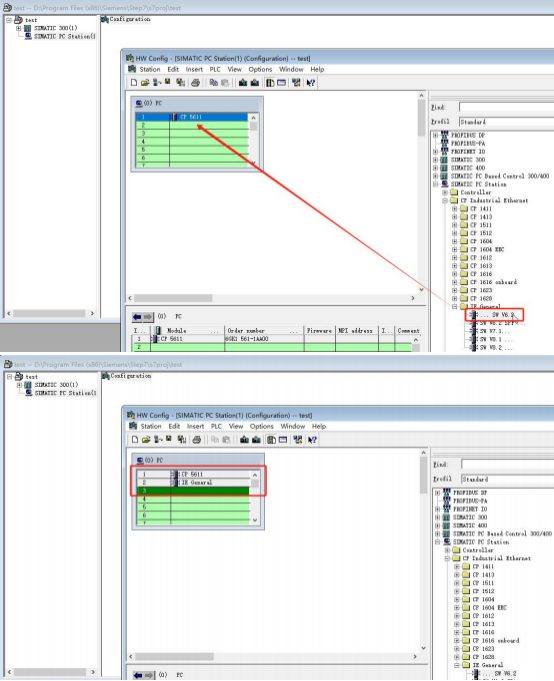
Task: Open Window menu in window with IE General row
Action: 293,426
